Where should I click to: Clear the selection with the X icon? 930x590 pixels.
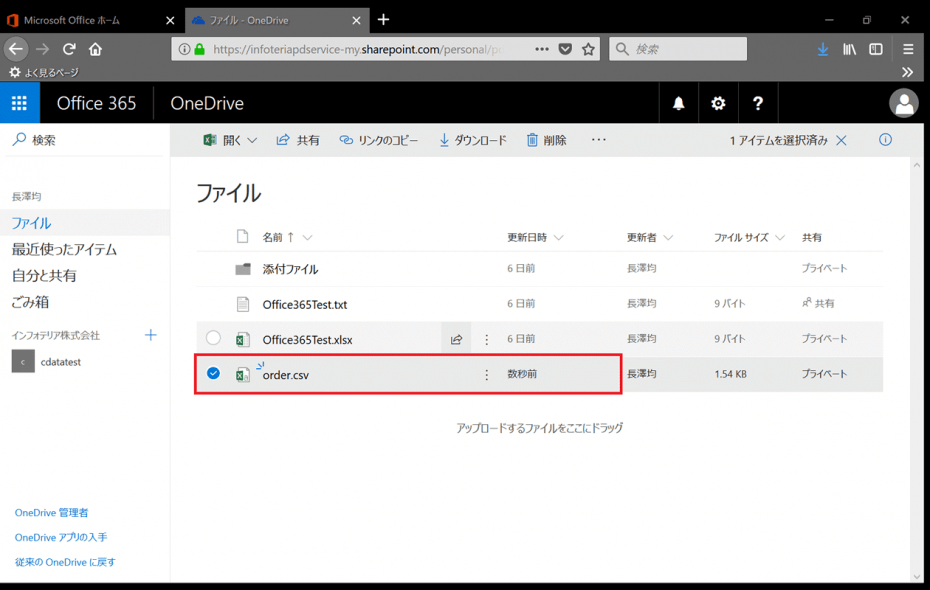841,141
